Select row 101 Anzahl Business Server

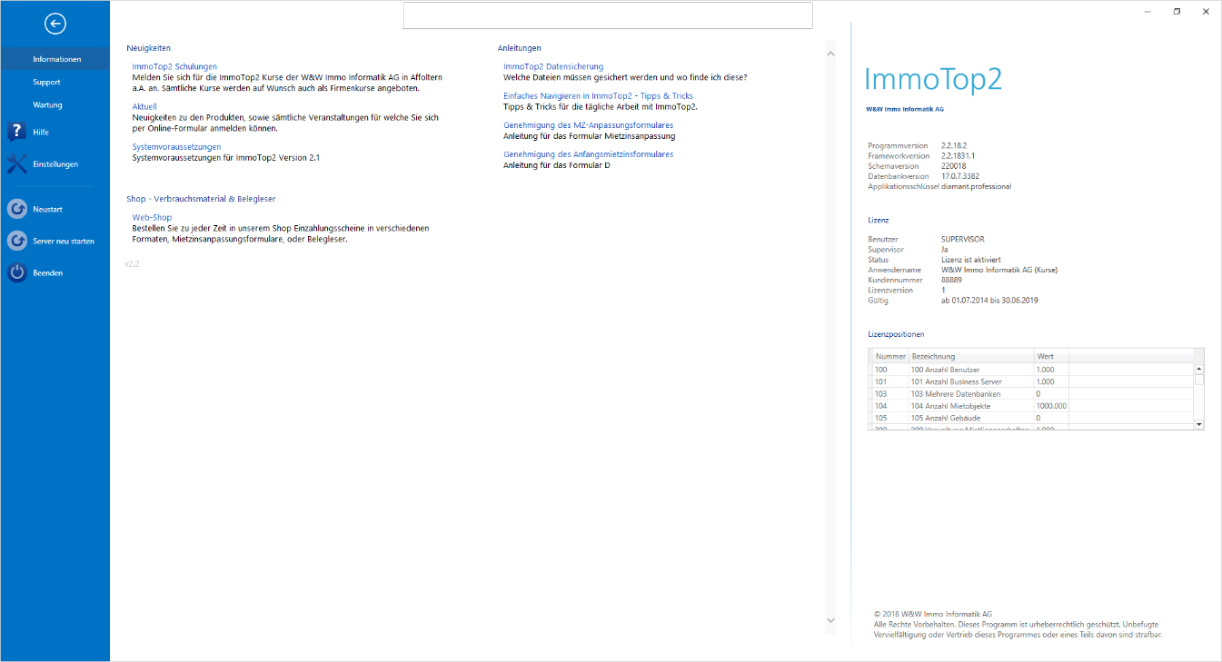[x=1032, y=381]
